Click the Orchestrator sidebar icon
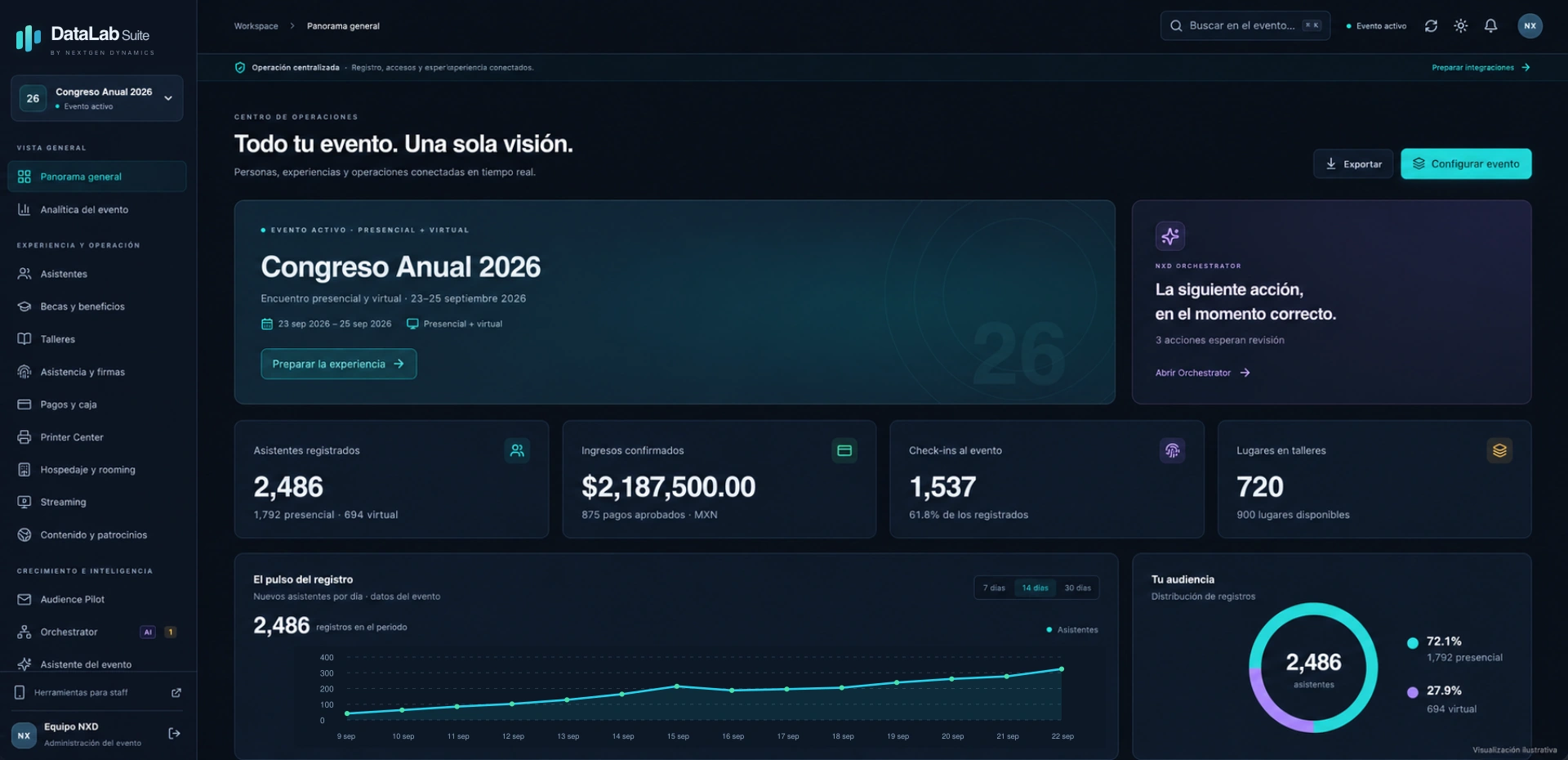Viewport: 1568px width, 760px height. [x=24, y=632]
